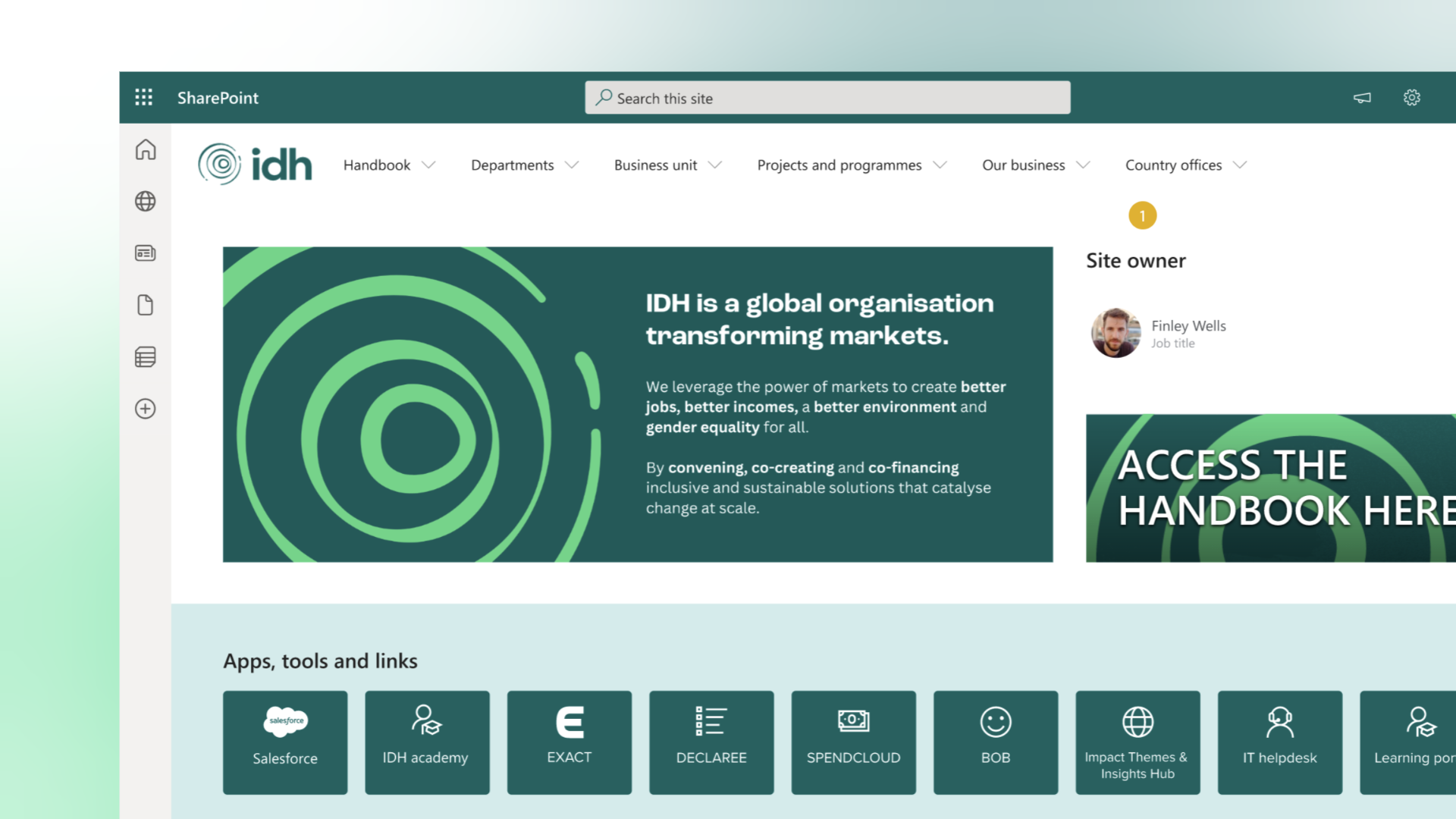Screen dimensions: 1456x819
Task: Open the Our business menu item
Action: [x=1024, y=165]
